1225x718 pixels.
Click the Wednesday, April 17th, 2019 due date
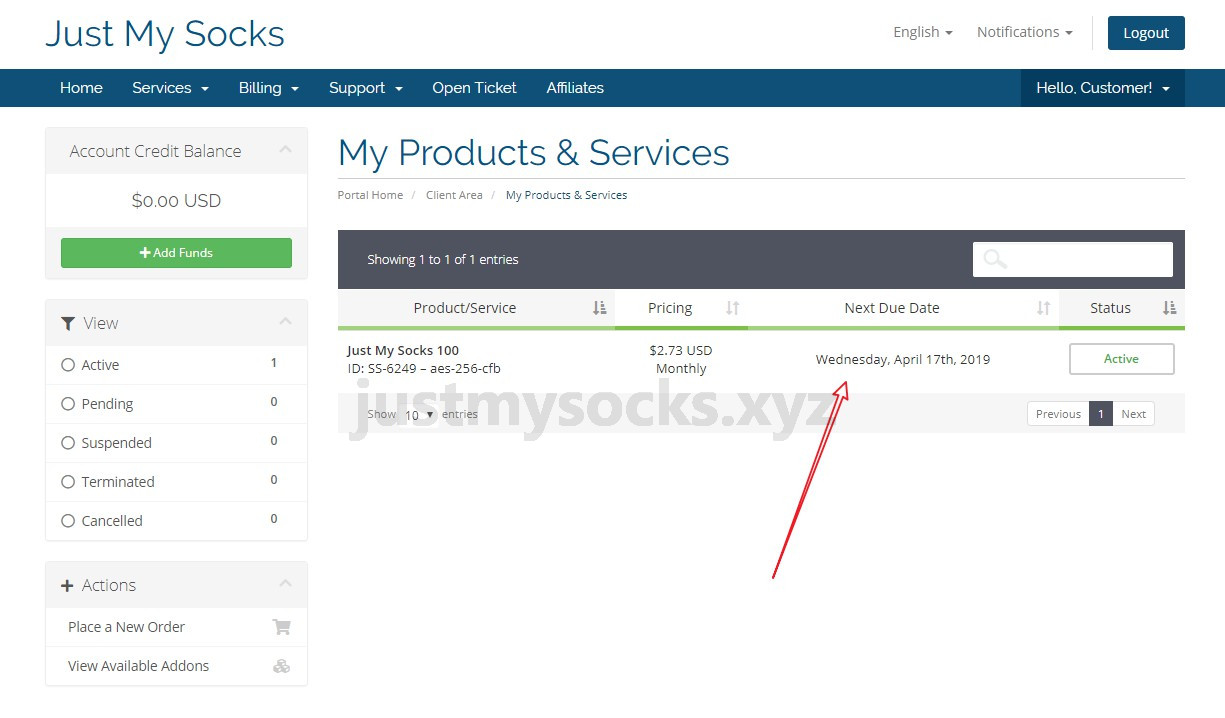coord(903,359)
